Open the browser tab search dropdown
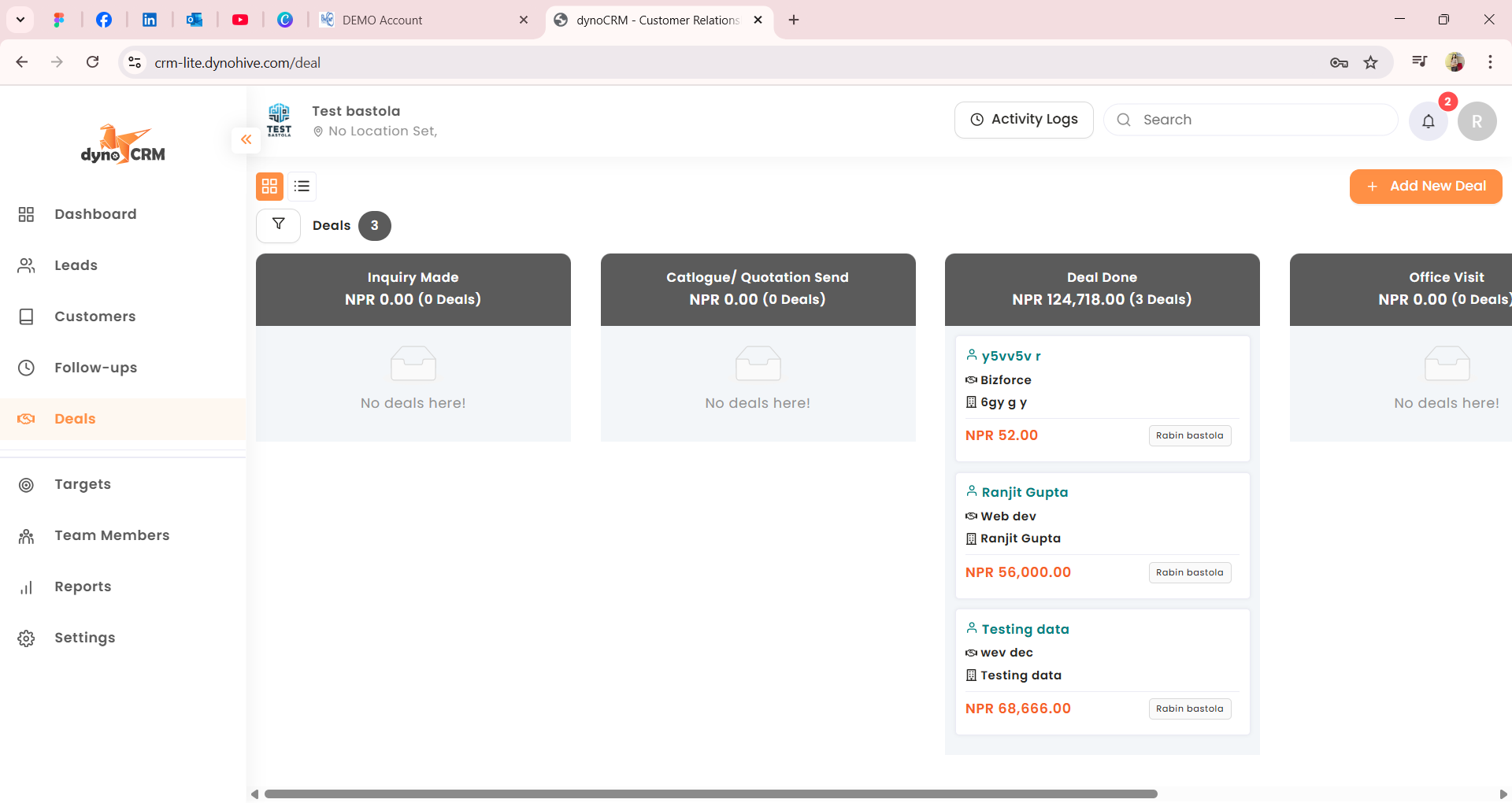The height and width of the screenshot is (803, 1512). click(x=20, y=20)
